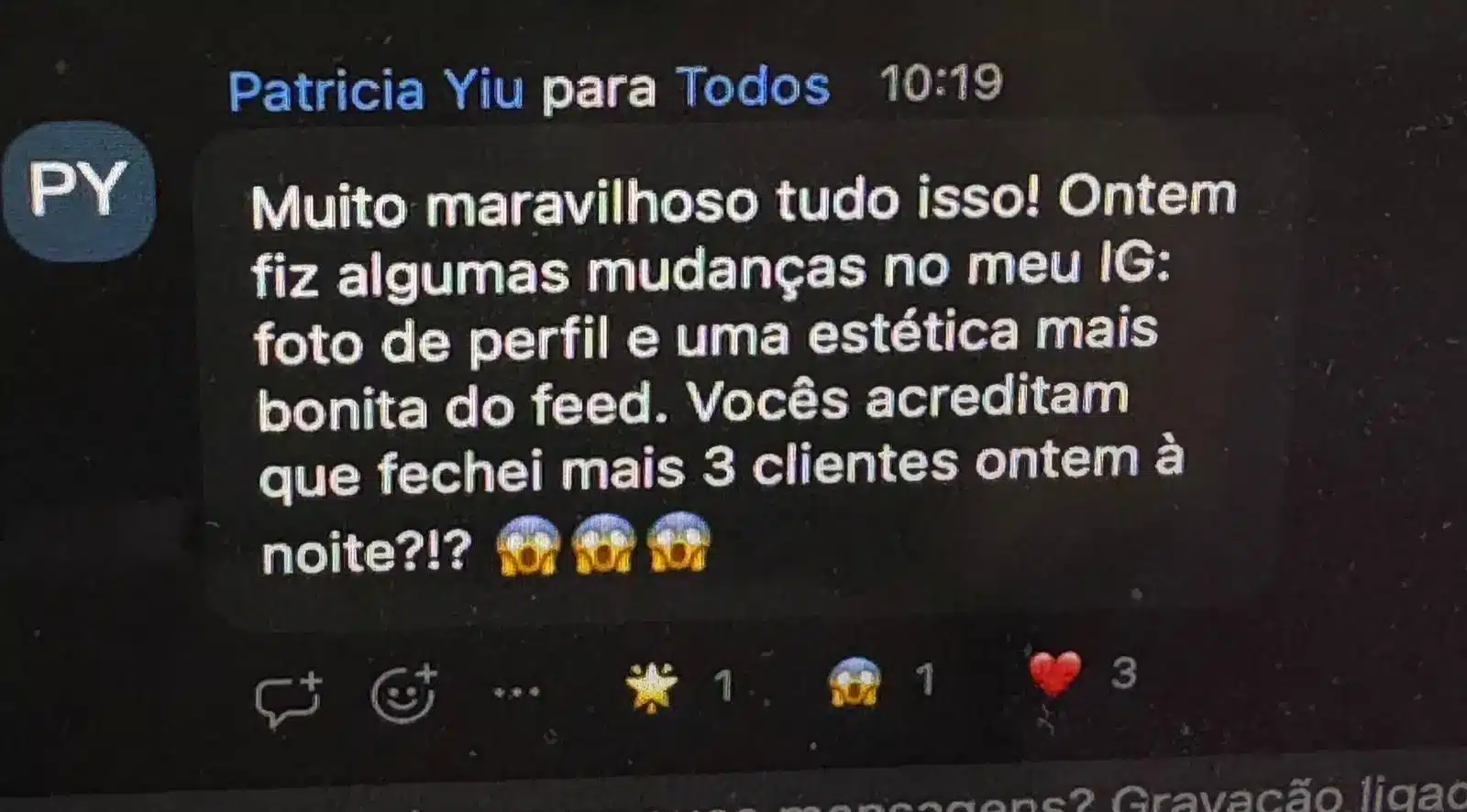Screen dimensions: 1467x812
Task: Click first screaming emoji inside the message
Action: click(528, 545)
